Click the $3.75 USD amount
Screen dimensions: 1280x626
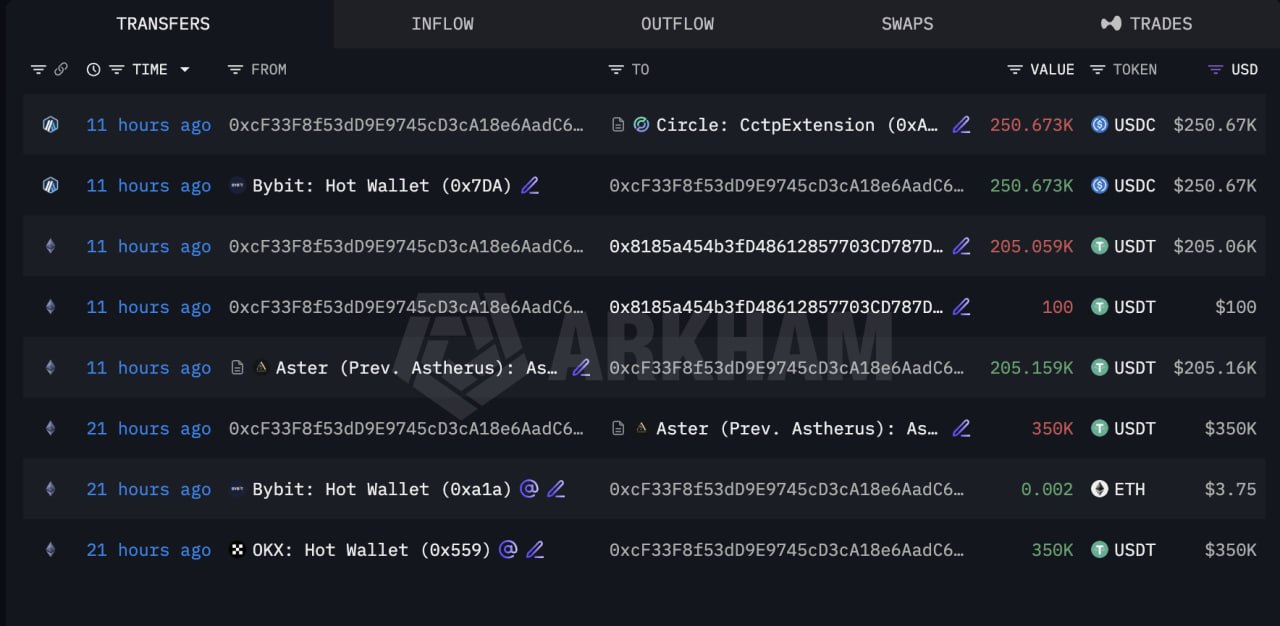[x=1230, y=489]
